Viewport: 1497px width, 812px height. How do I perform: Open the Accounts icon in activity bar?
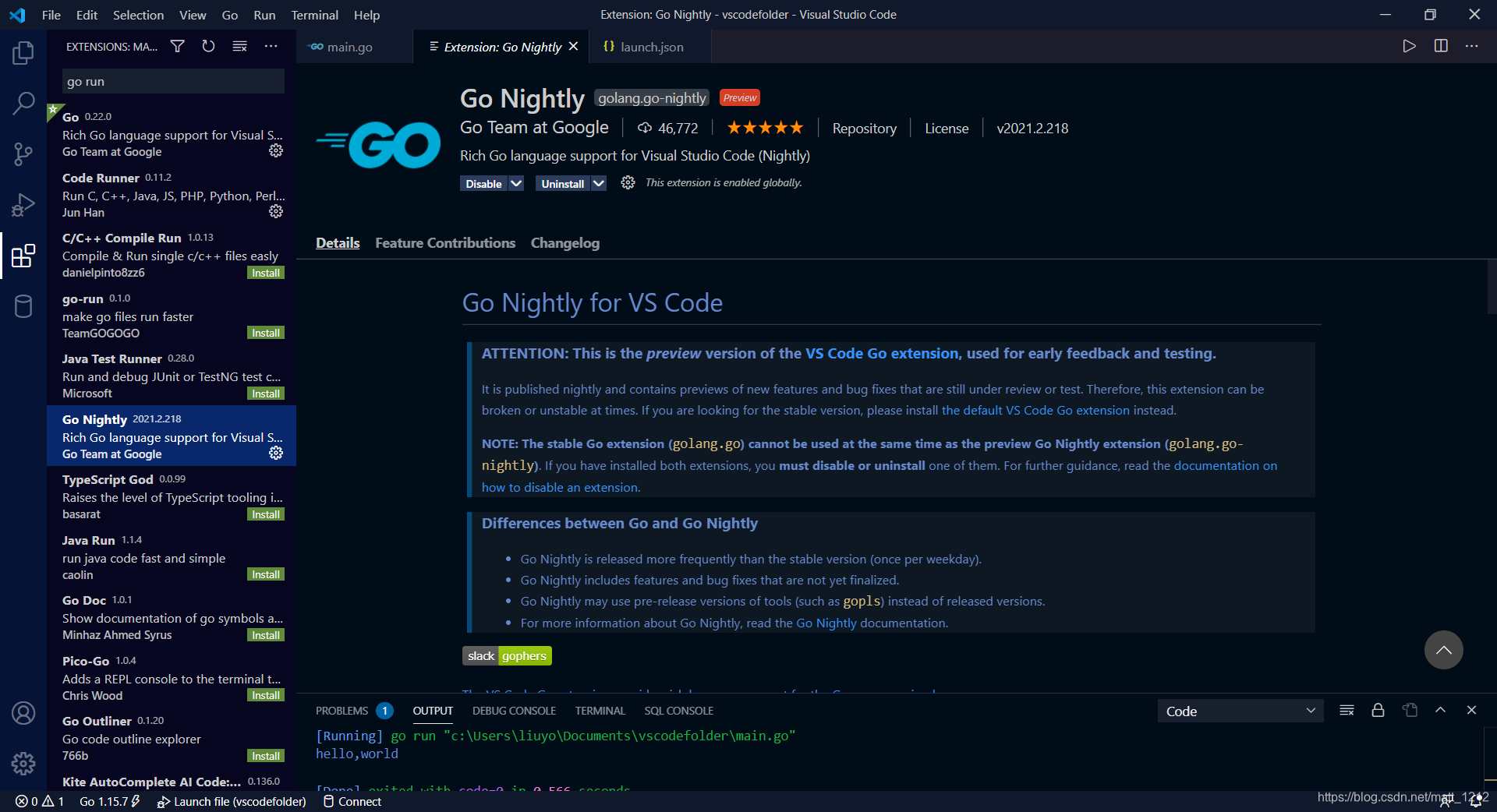click(23, 713)
